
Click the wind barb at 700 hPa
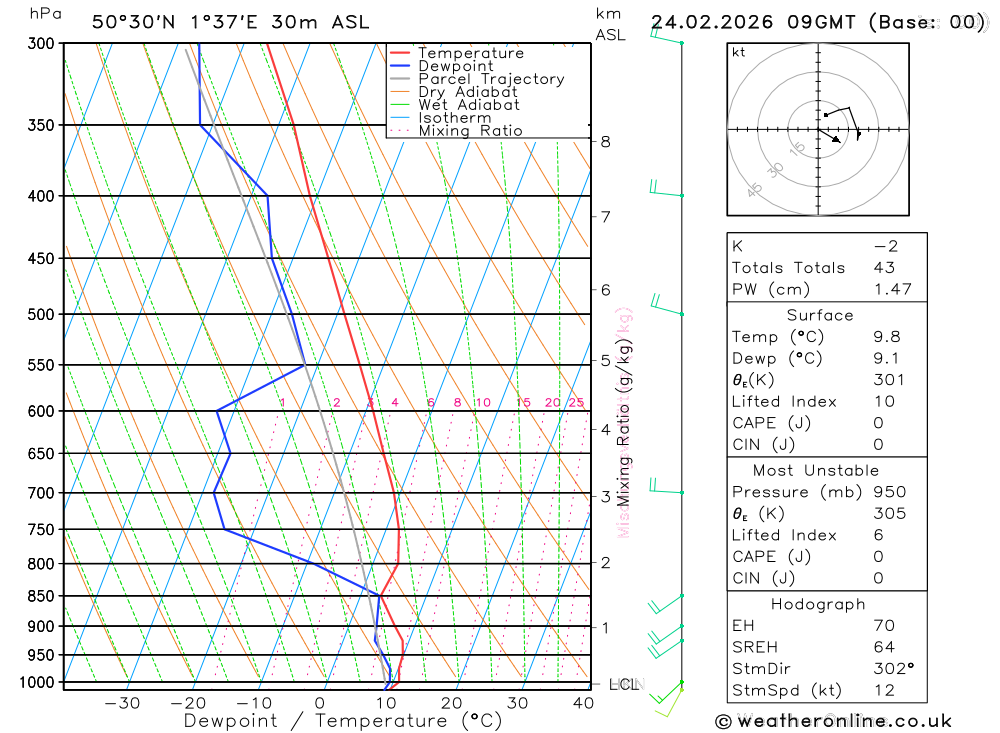pyautogui.click(x=666, y=487)
